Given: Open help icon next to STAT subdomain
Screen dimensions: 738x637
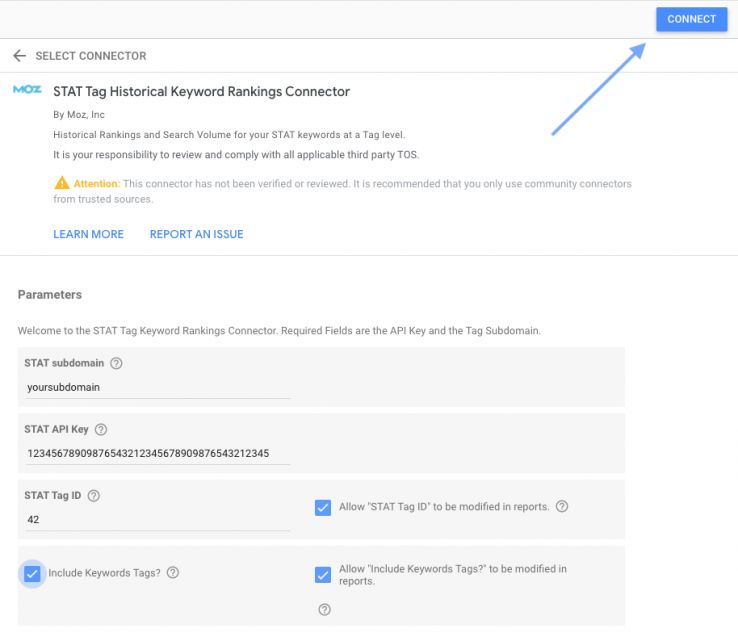Looking at the screenshot, I should 116,363.
